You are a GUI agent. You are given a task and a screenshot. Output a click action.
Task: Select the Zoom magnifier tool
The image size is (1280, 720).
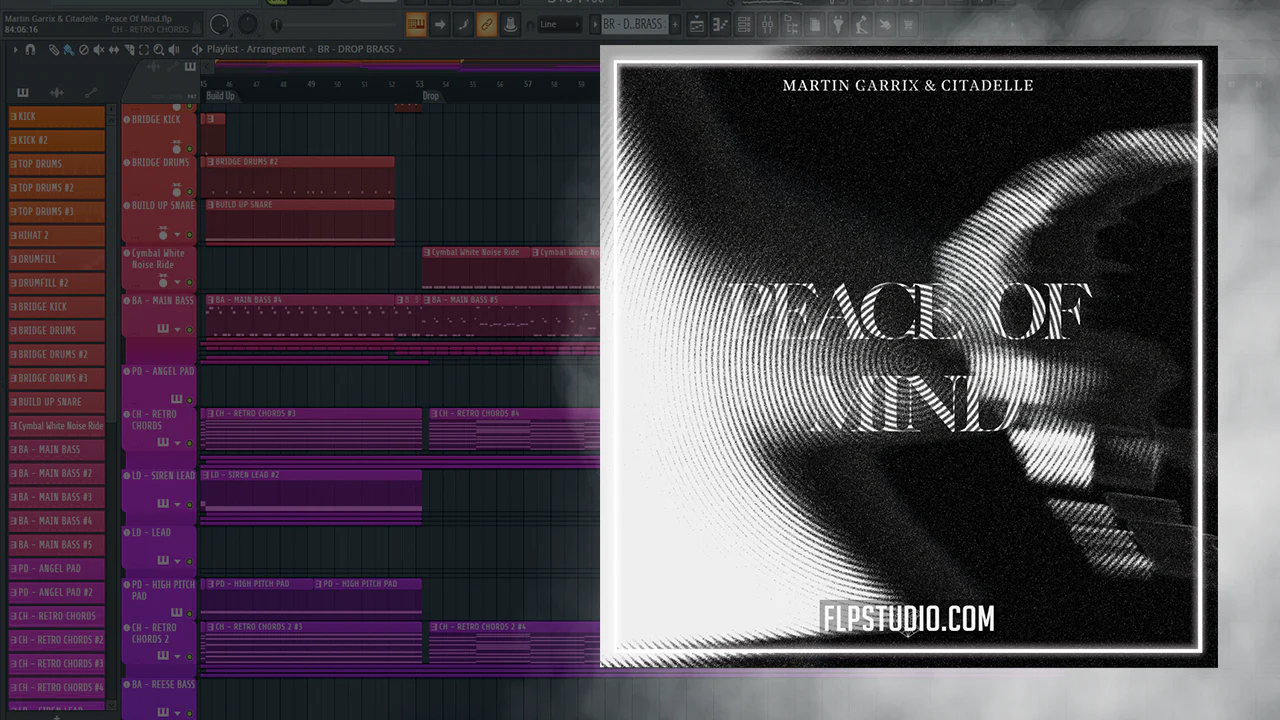pos(159,49)
